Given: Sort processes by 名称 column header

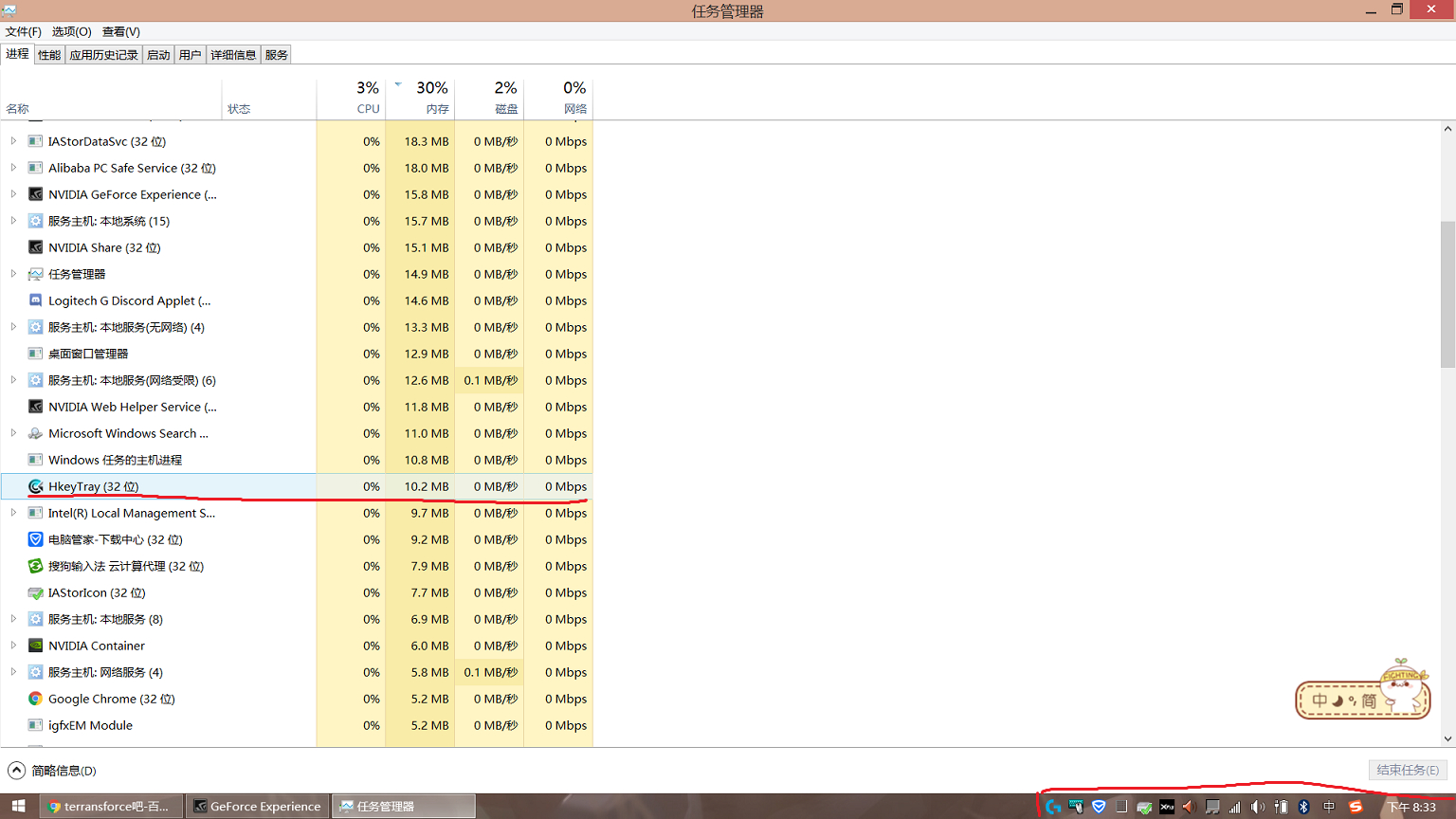Looking at the screenshot, I should point(111,98).
